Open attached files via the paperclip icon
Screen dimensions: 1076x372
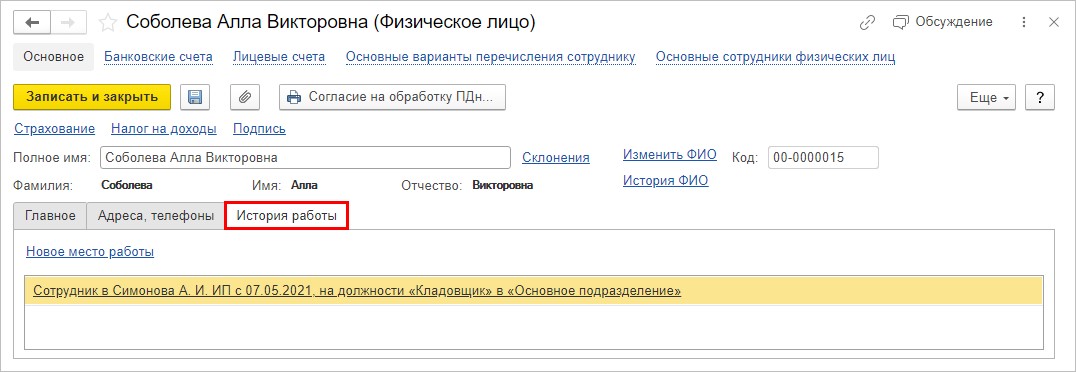244,97
